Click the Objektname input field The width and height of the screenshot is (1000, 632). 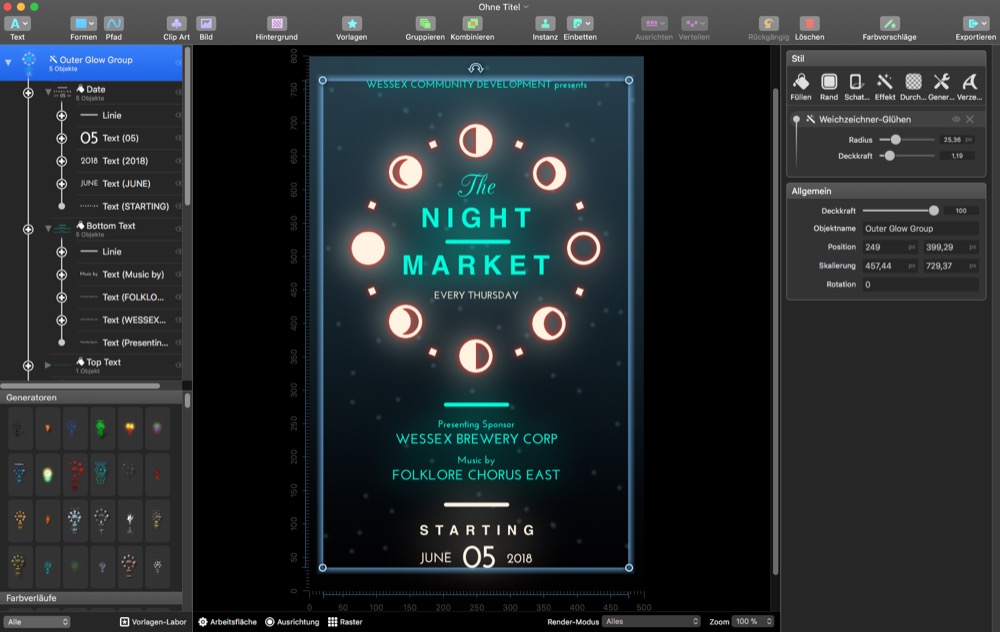pyautogui.click(x=920, y=228)
